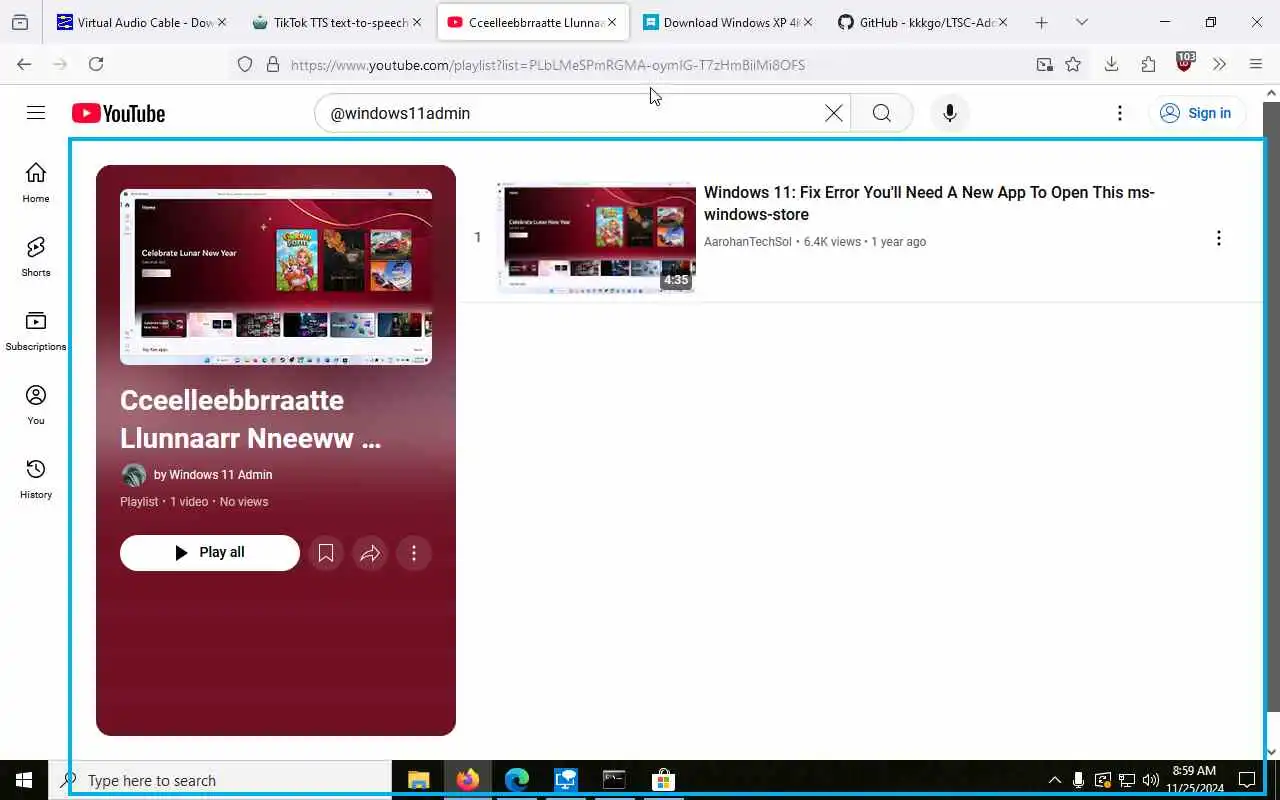Screen dimensions: 1280x800
Task: Close the Download Windows XP tab
Action: point(807,22)
